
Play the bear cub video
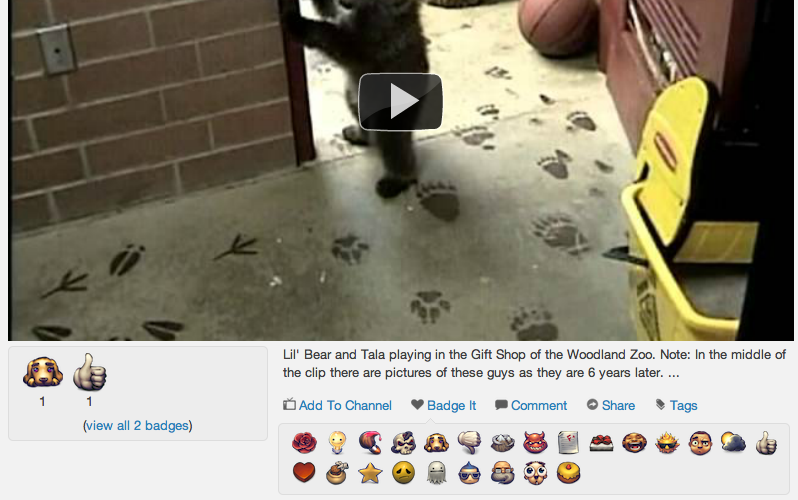tap(401, 102)
